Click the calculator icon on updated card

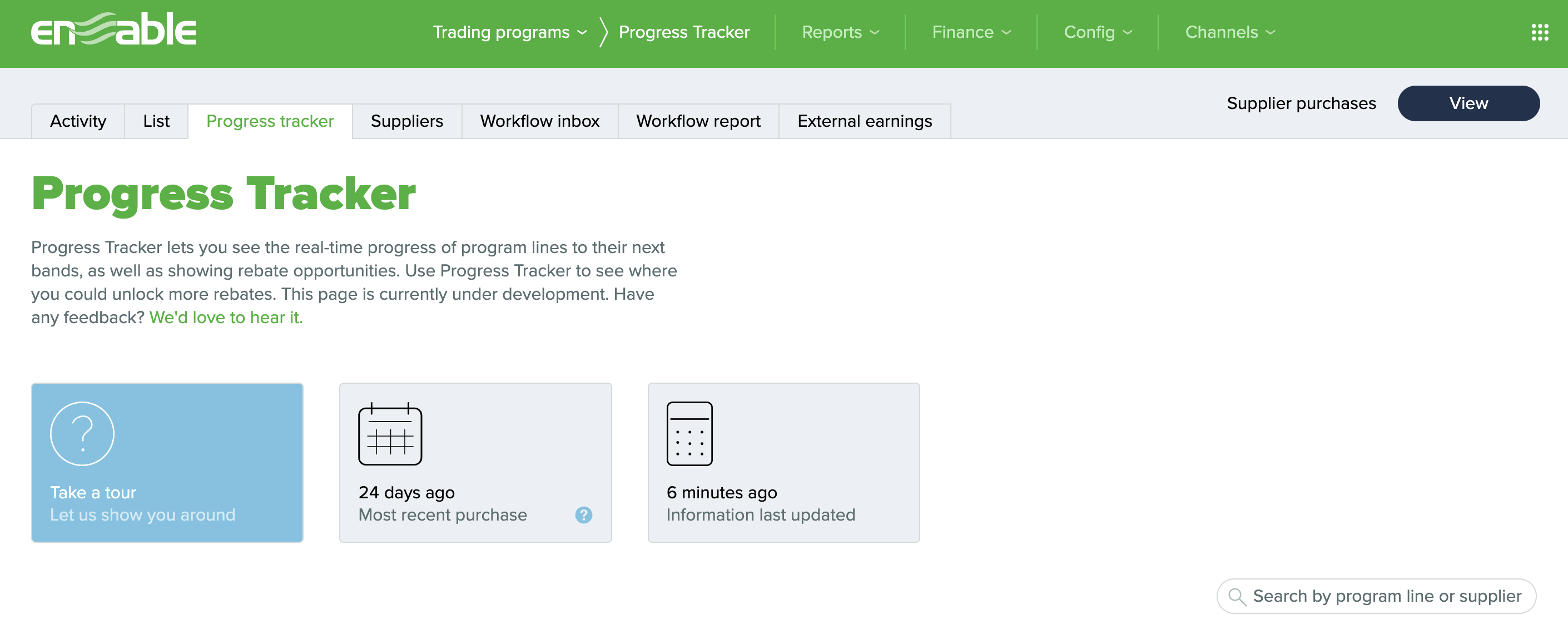point(689,433)
